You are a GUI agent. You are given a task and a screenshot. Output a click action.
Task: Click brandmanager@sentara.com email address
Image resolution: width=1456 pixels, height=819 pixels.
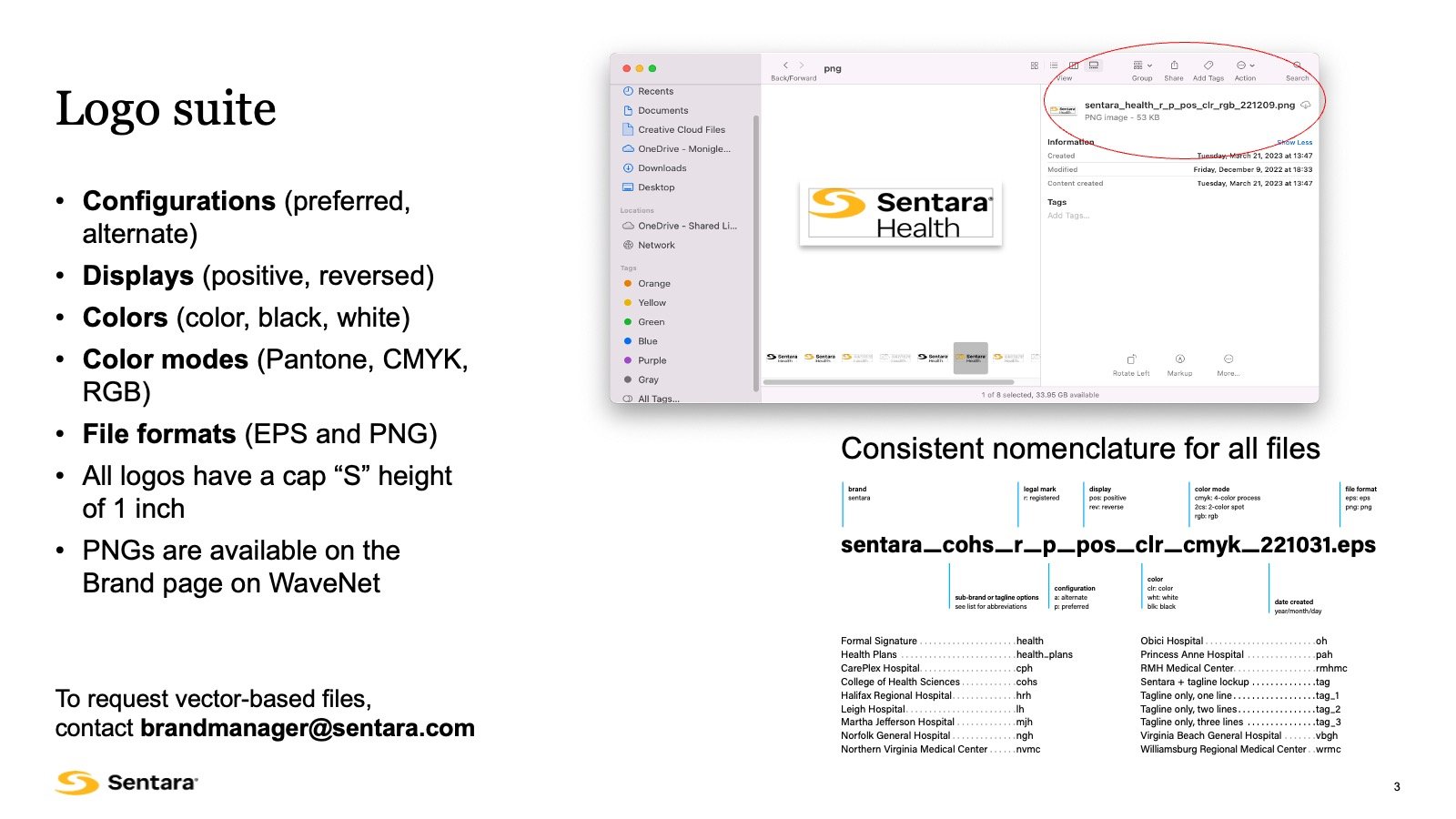308,728
